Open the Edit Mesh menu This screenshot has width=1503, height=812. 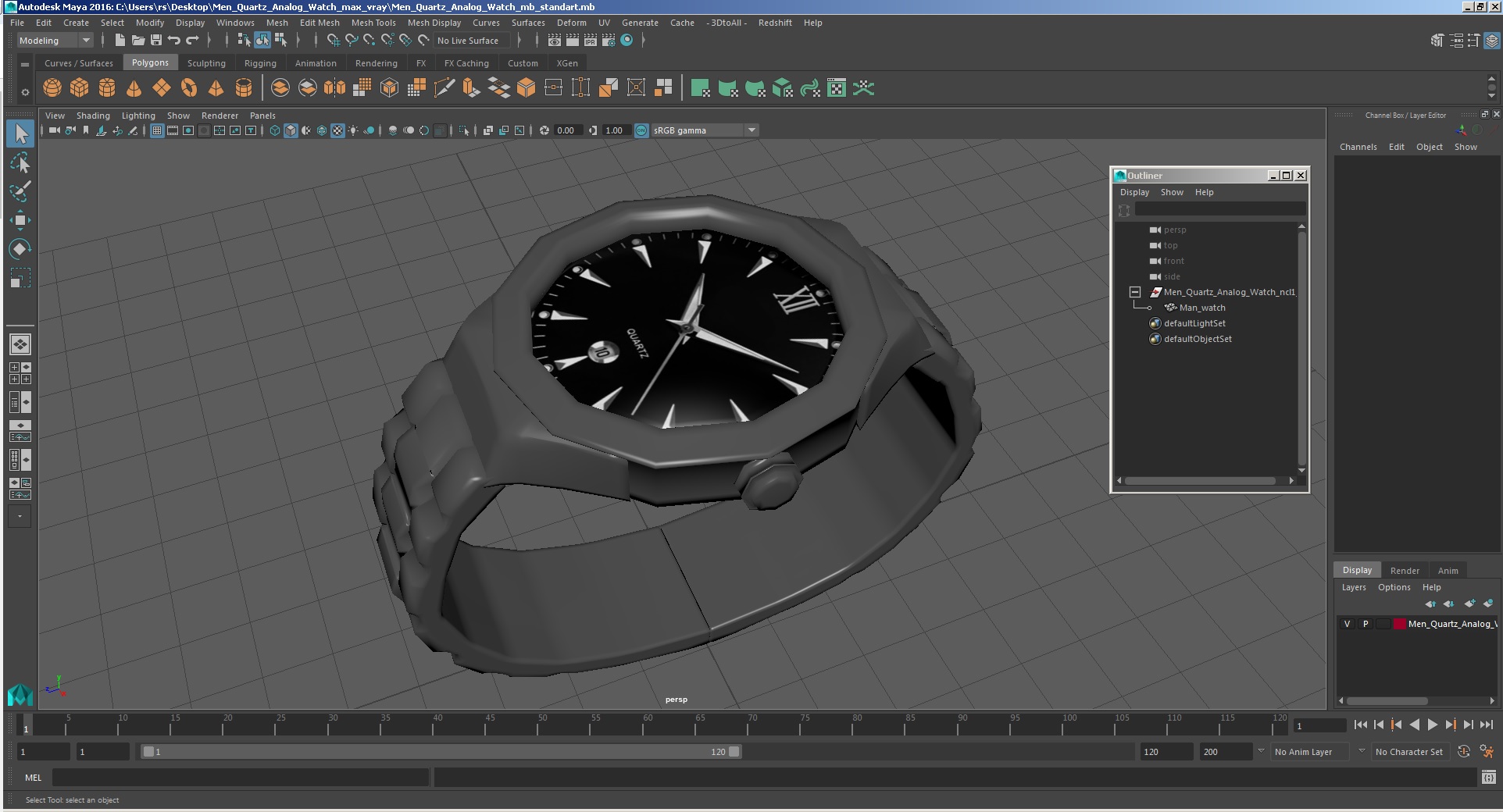(x=320, y=23)
